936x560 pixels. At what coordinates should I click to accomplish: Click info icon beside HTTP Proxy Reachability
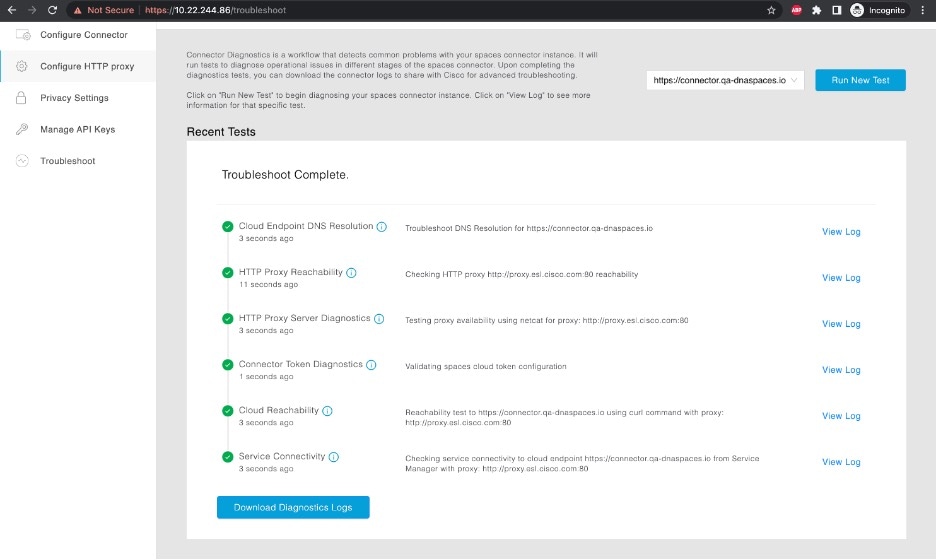coord(351,273)
